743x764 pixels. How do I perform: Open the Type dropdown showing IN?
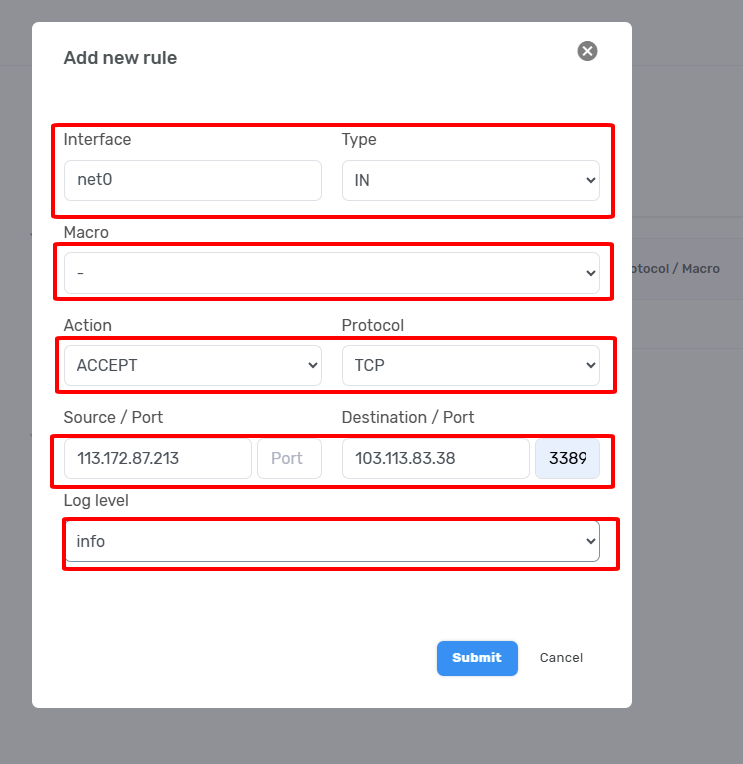470,181
